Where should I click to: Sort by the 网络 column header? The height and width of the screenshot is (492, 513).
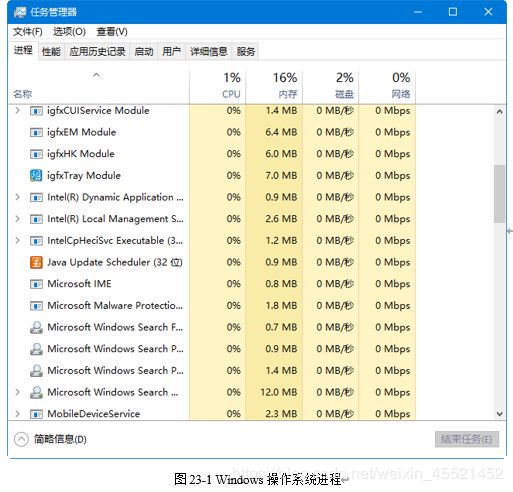(x=387, y=86)
